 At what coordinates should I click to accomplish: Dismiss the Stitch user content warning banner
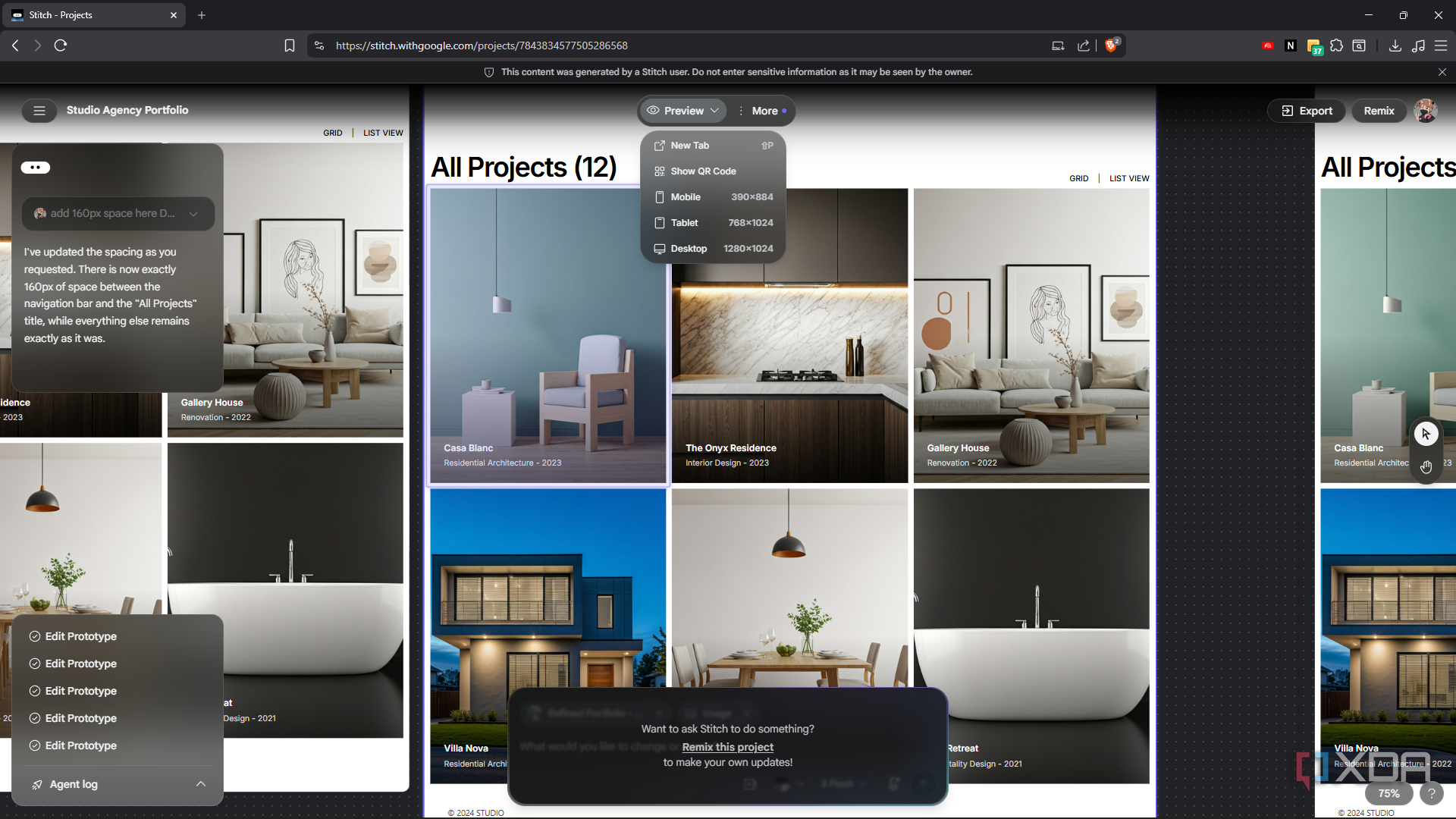pyautogui.click(x=1442, y=72)
